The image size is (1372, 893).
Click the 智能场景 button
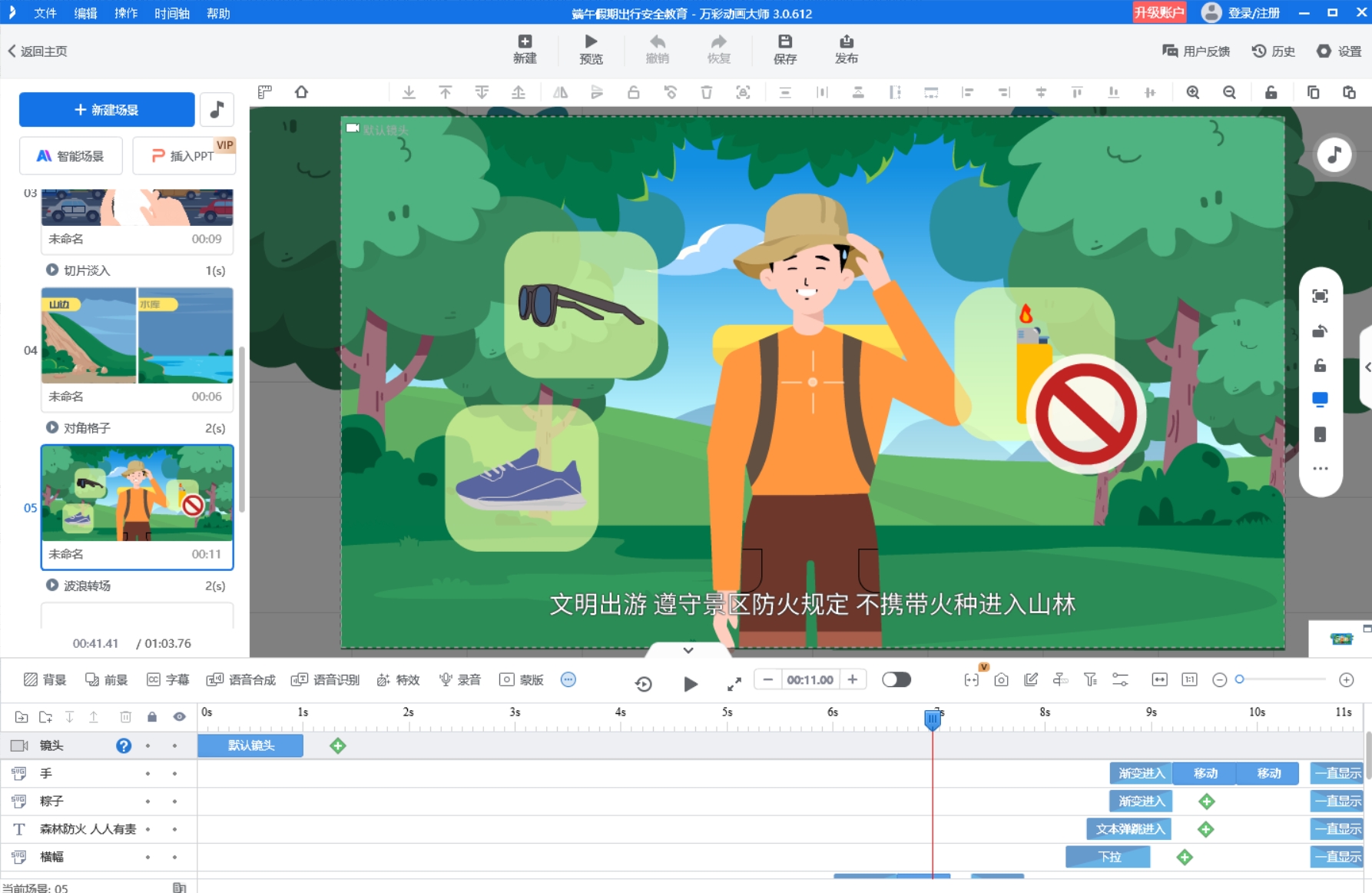coord(71,156)
